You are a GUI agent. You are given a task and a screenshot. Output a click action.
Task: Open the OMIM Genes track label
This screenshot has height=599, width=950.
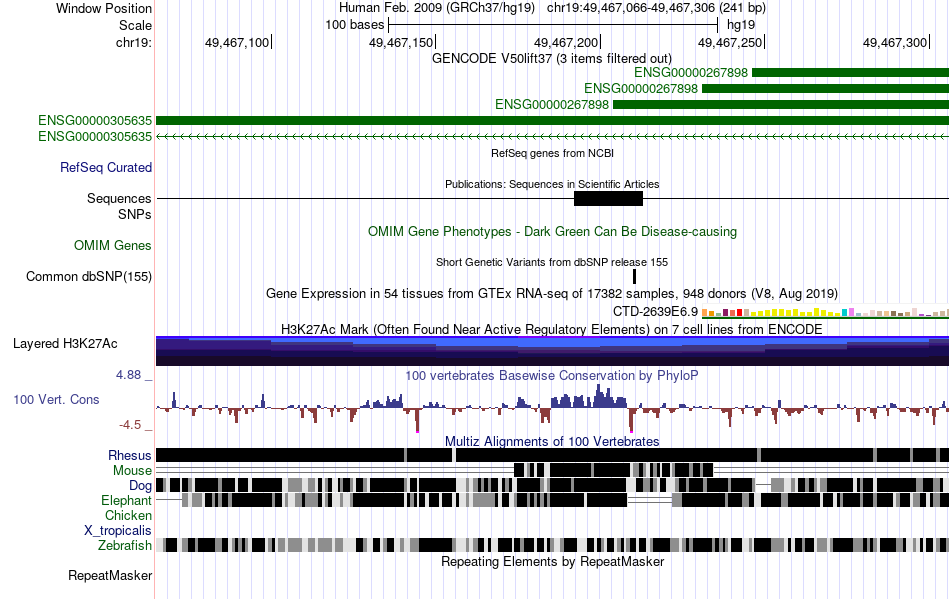pos(113,245)
